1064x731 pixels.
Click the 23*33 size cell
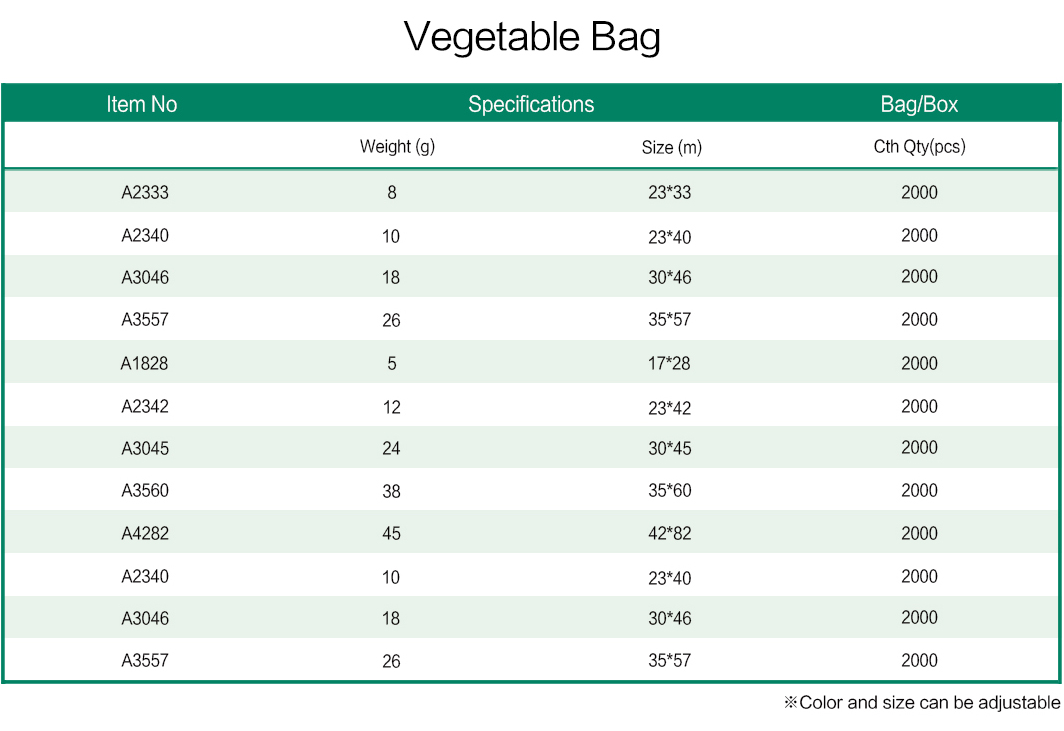point(670,193)
